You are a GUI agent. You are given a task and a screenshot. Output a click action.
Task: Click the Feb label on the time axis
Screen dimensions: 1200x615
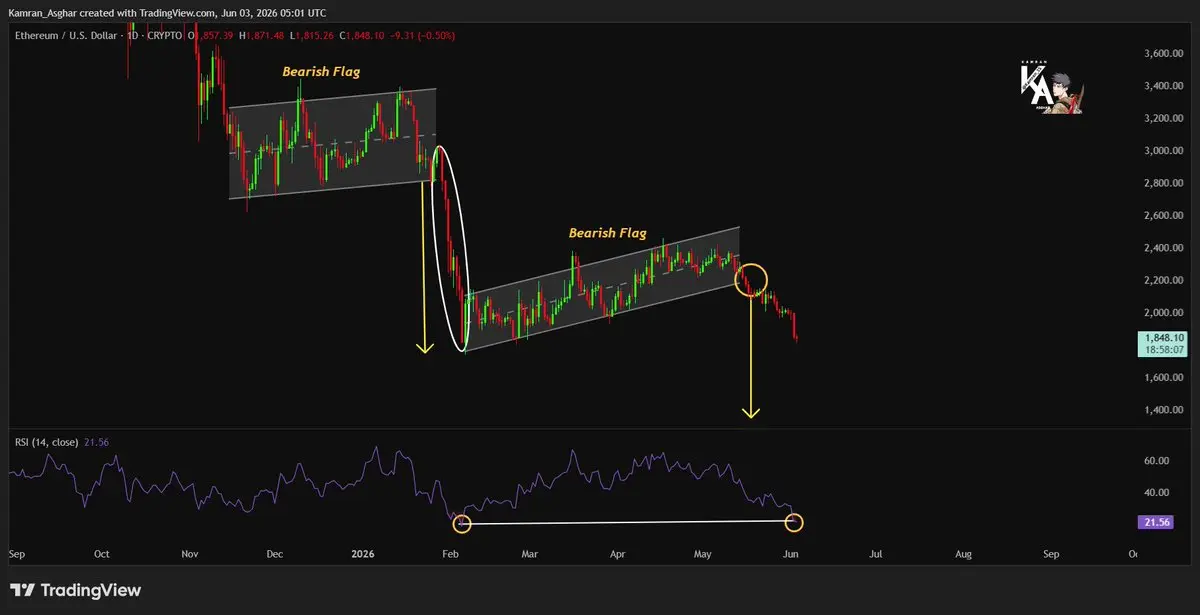pos(450,553)
